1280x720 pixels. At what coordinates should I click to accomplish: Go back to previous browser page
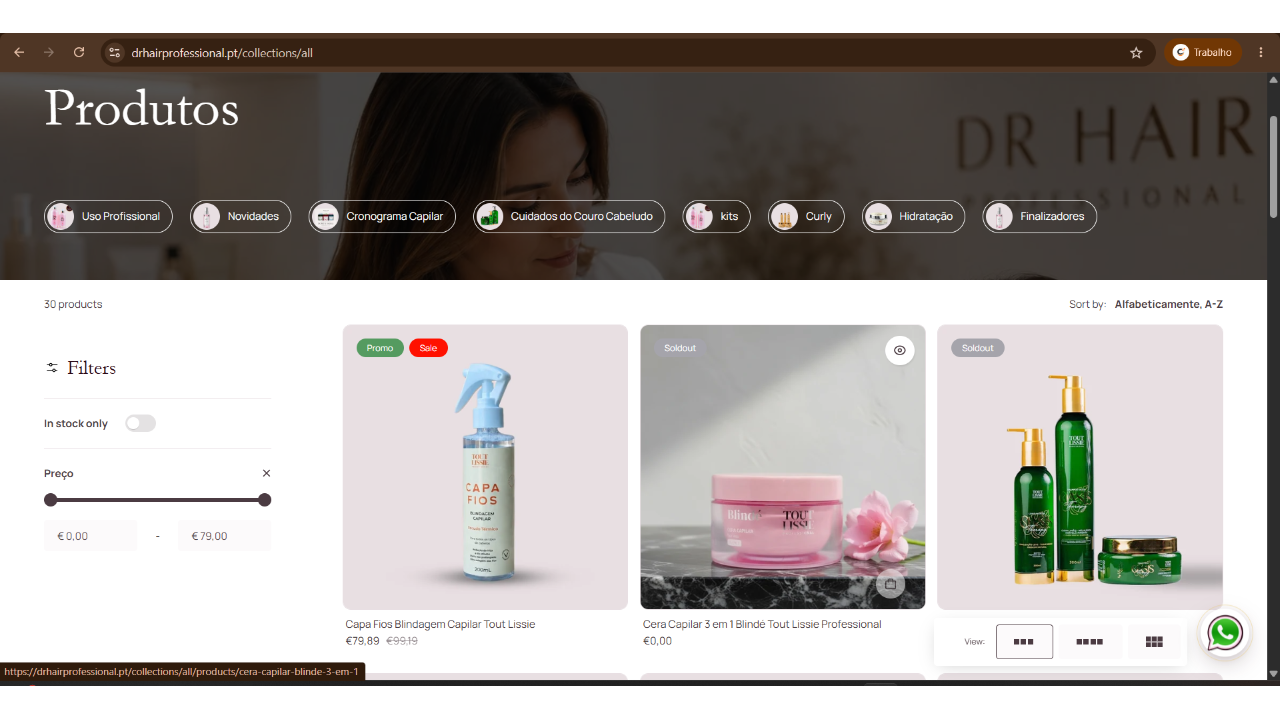[x=19, y=52]
